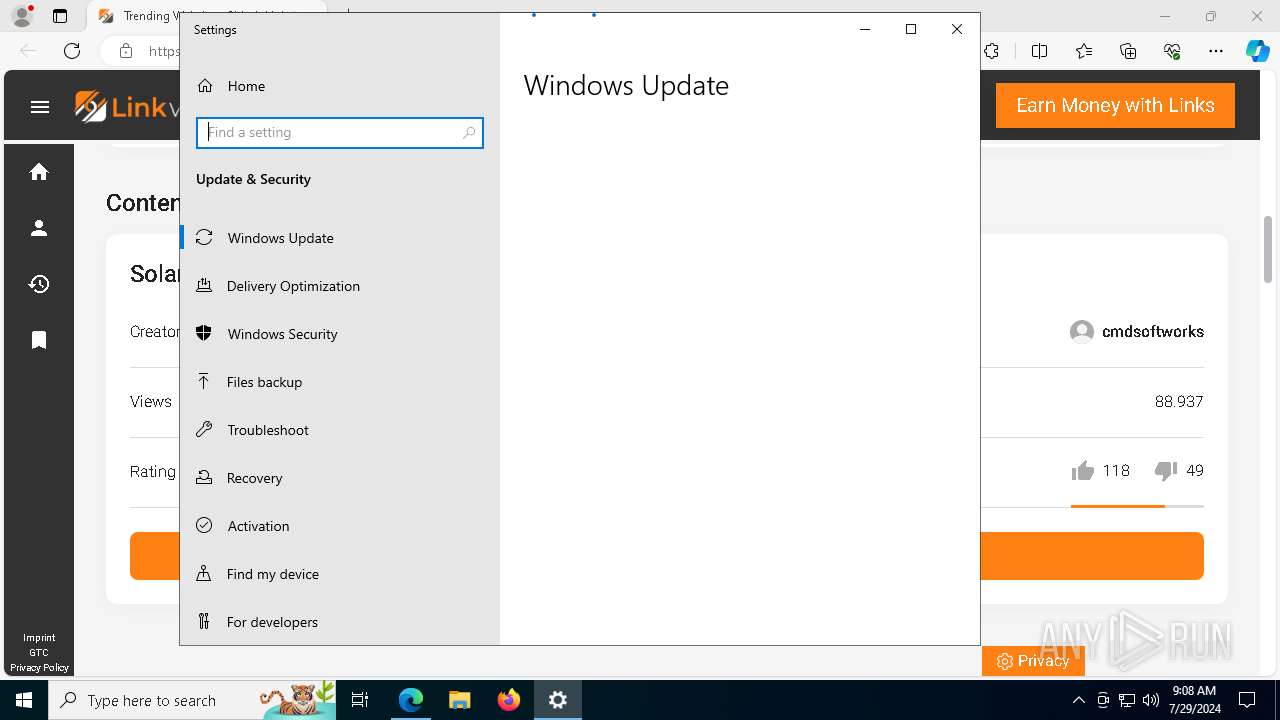Click Settings gear on taskbar
Image resolution: width=1280 pixels, height=720 pixels.
557,700
